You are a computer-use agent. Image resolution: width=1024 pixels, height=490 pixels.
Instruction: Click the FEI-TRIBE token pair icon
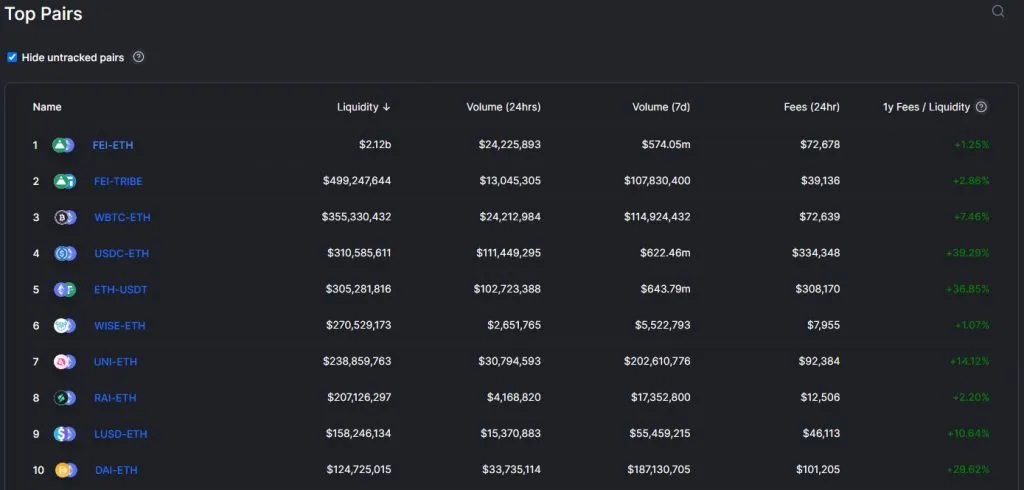pyautogui.click(x=65, y=181)
